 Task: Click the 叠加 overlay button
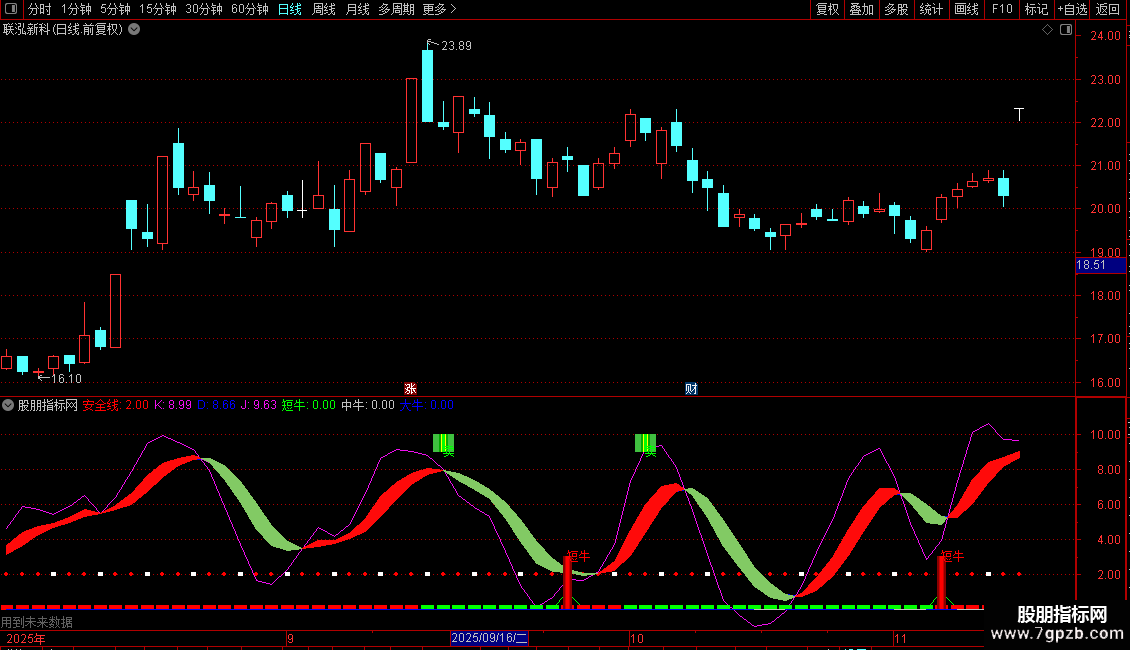861,9
